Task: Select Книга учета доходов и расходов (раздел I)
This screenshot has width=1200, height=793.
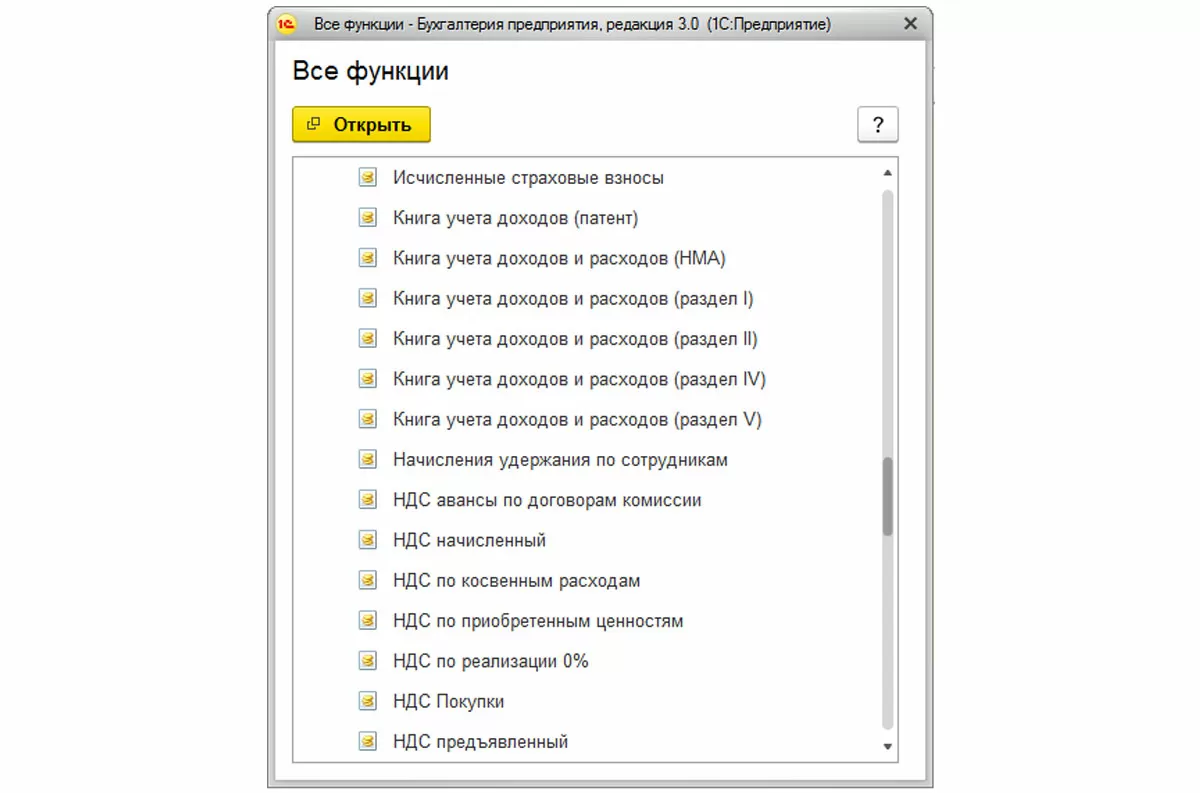Action: coord(573,299)
